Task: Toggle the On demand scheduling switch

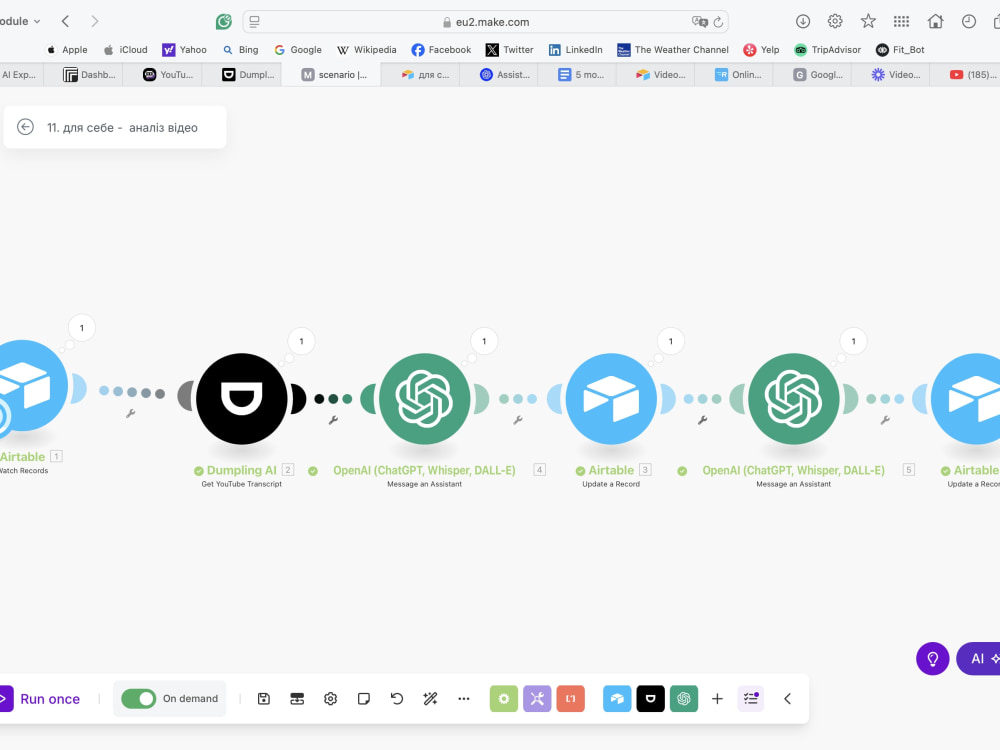Action: (x=138, y=699)
